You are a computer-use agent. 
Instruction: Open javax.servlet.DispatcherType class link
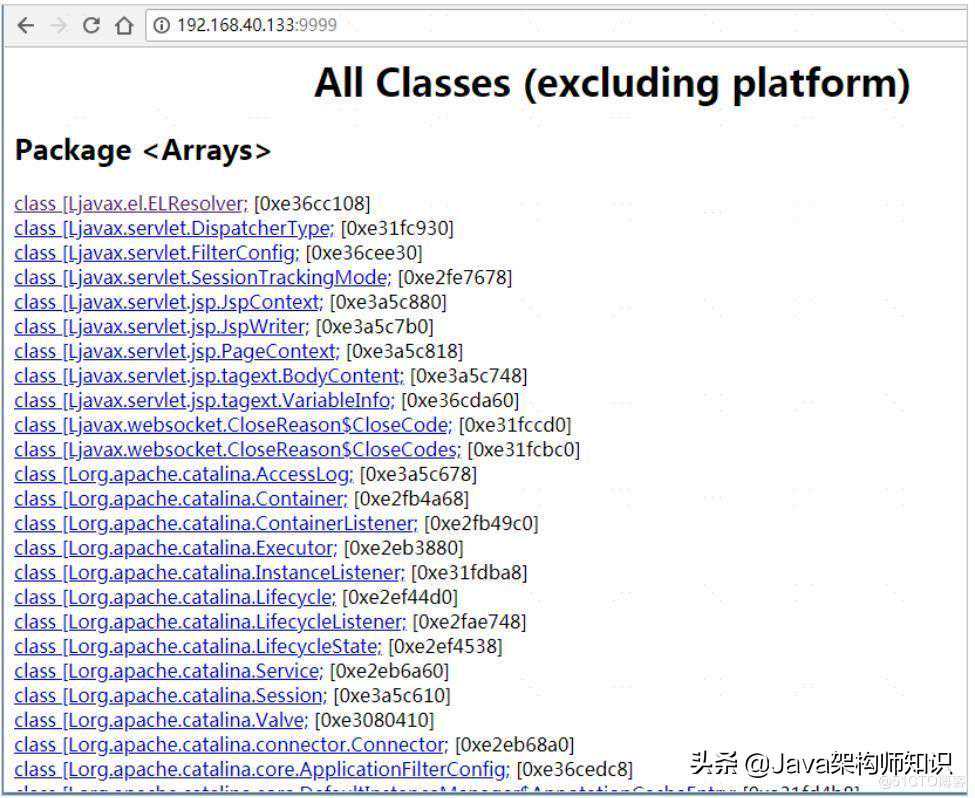pos(173,229)
